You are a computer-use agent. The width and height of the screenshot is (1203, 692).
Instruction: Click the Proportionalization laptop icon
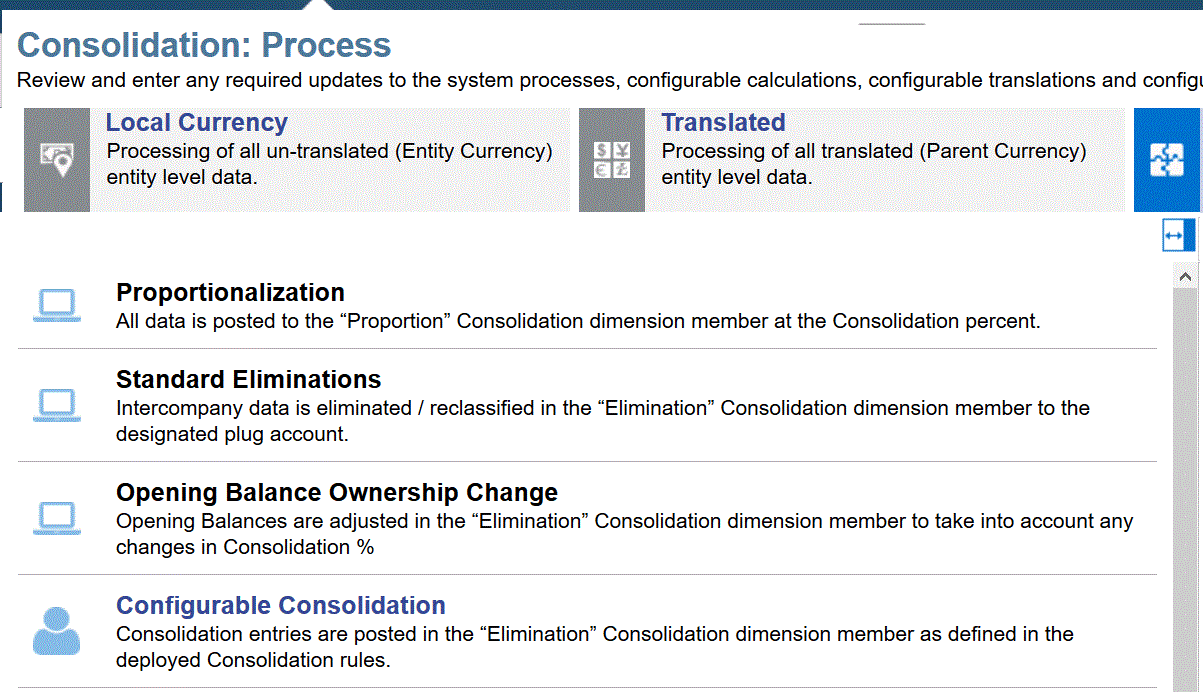[57, 305]
